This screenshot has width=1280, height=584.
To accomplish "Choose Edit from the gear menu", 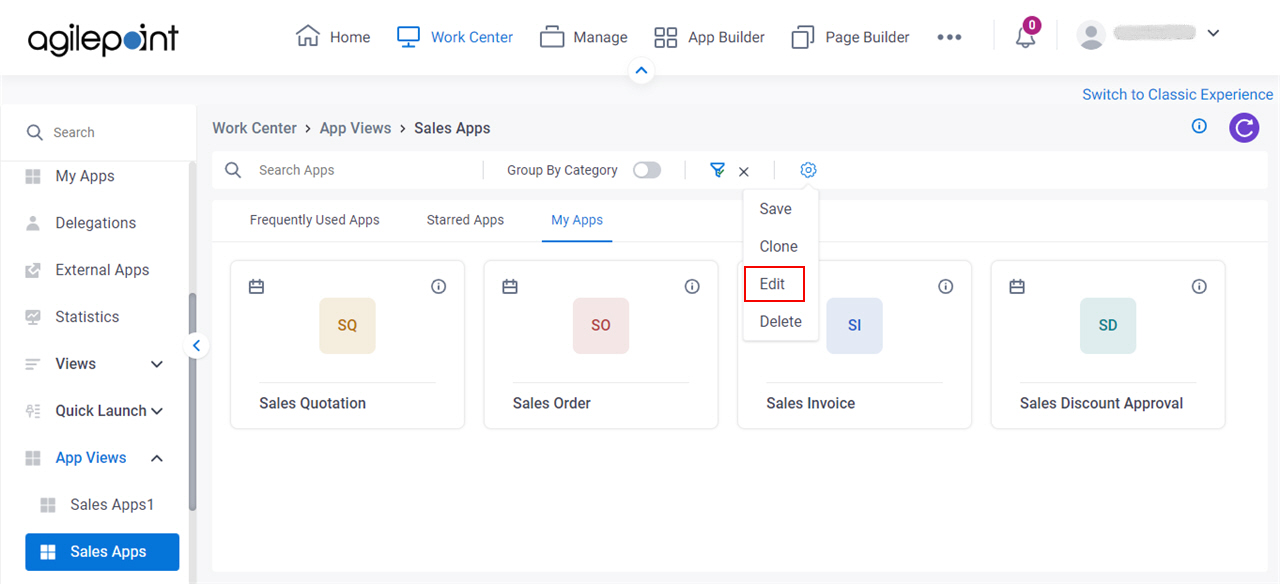I will [775, 284].
